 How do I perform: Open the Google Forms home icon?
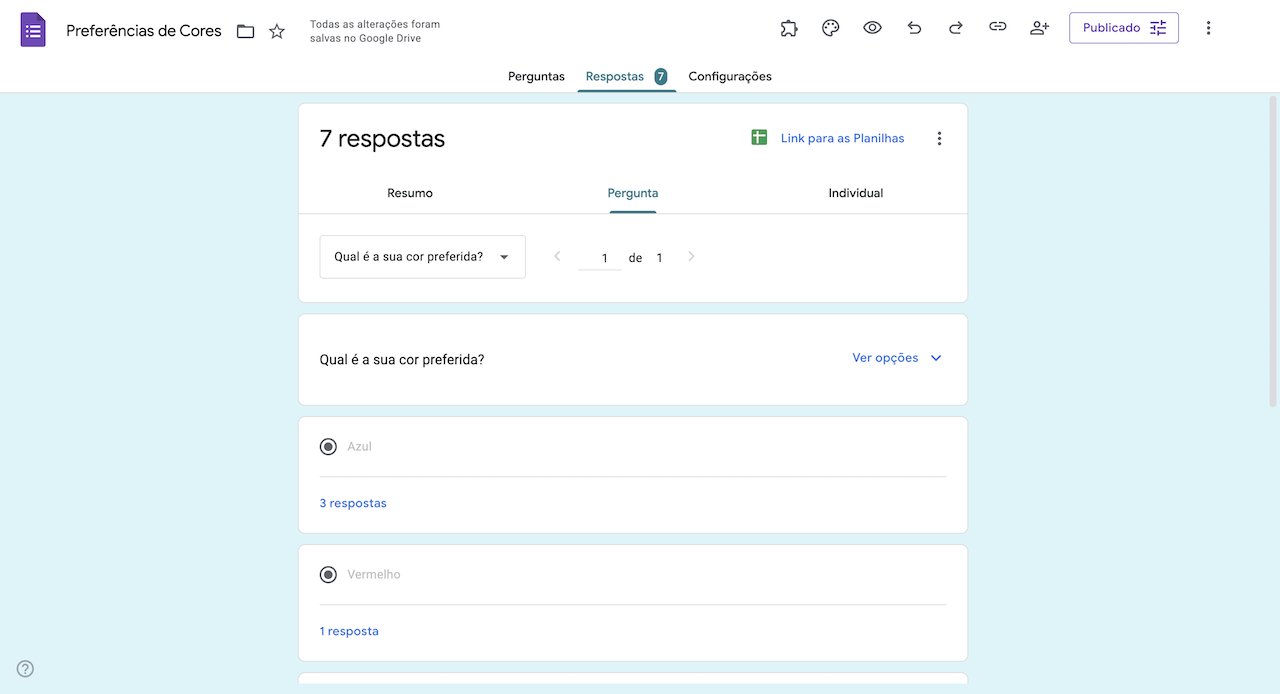point(33,30)
